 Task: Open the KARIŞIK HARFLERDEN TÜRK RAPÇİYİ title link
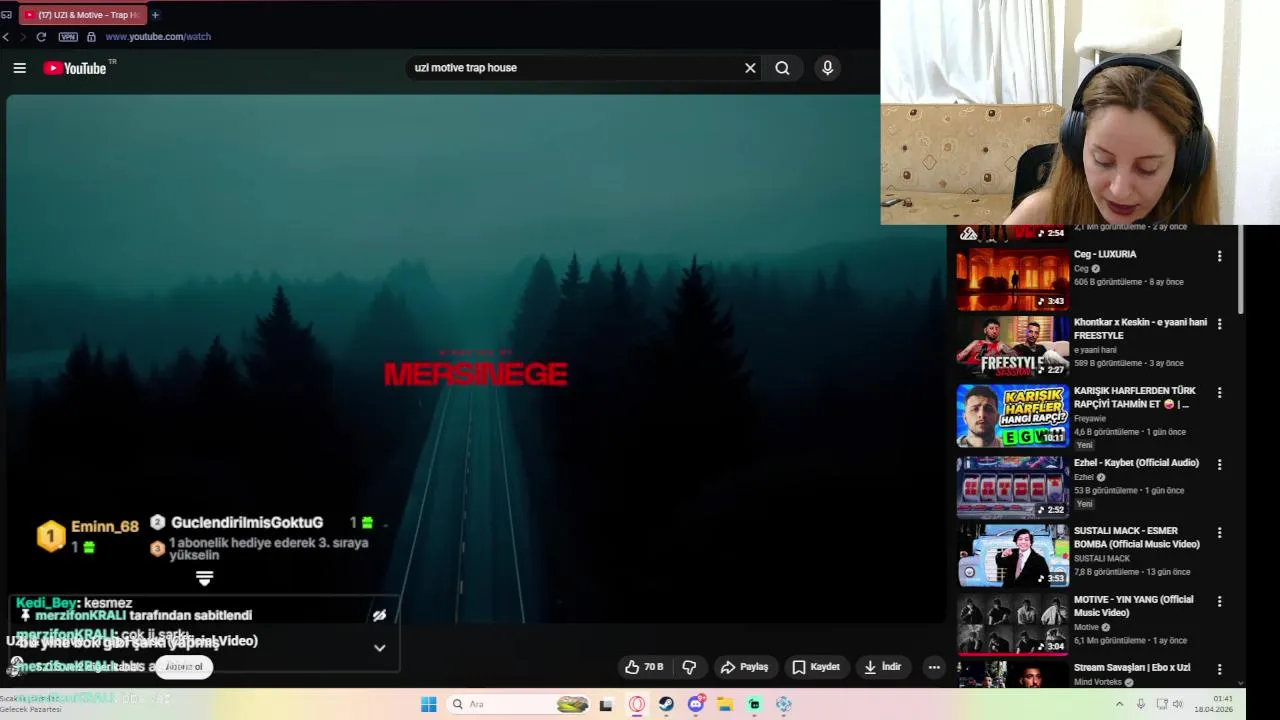1135,398
